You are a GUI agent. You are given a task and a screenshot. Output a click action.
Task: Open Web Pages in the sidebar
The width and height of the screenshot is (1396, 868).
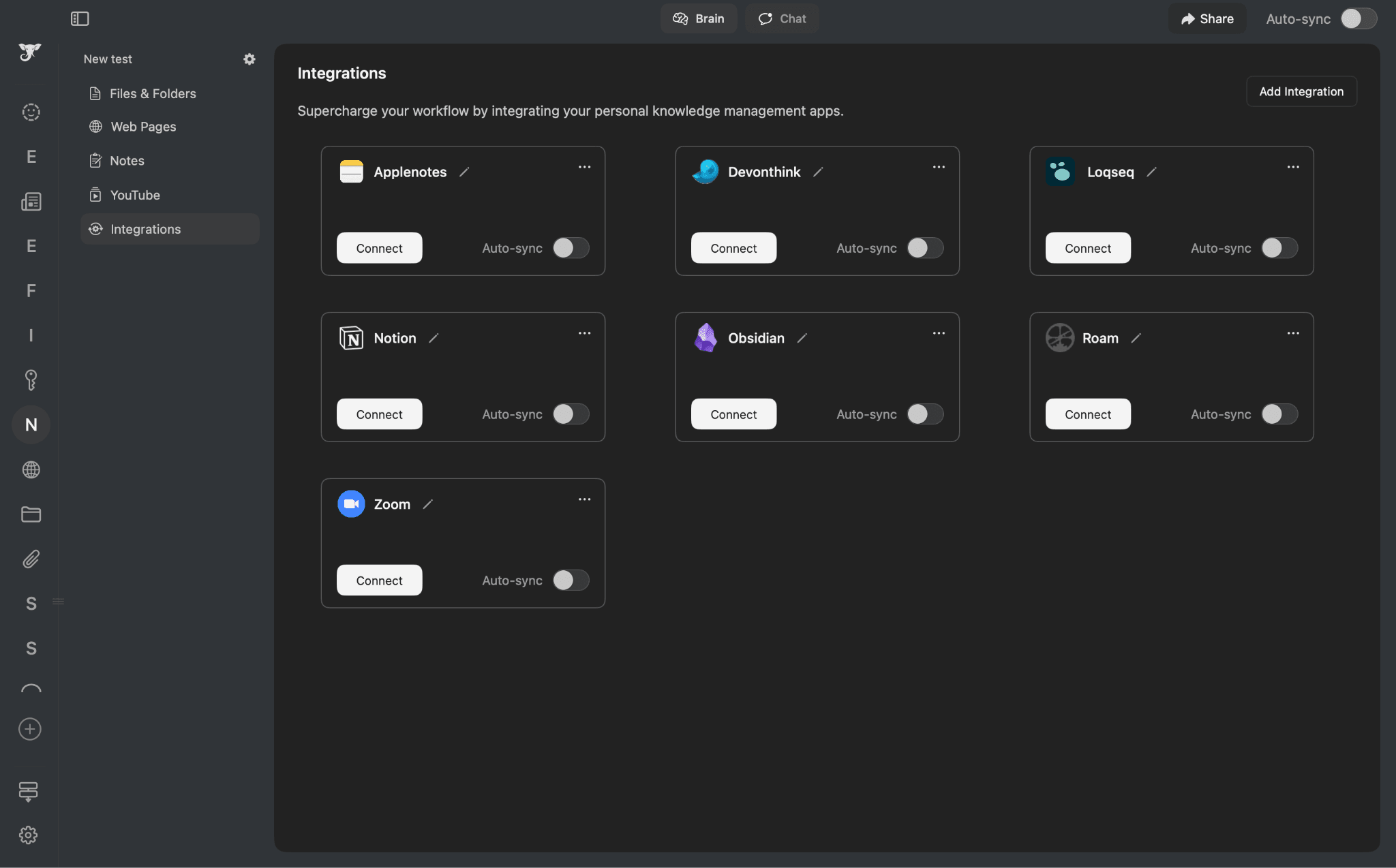pyautogui.click(x=142, y=126)
